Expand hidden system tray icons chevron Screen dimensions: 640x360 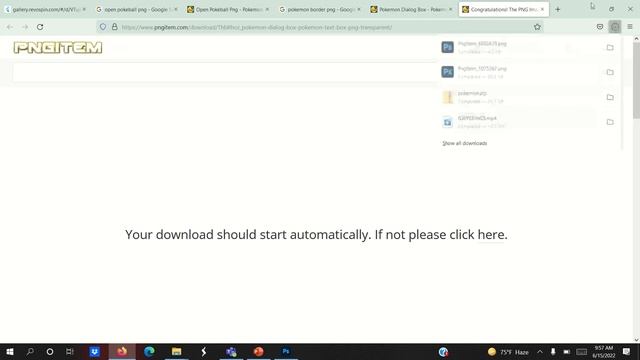(x=540, y=352)
